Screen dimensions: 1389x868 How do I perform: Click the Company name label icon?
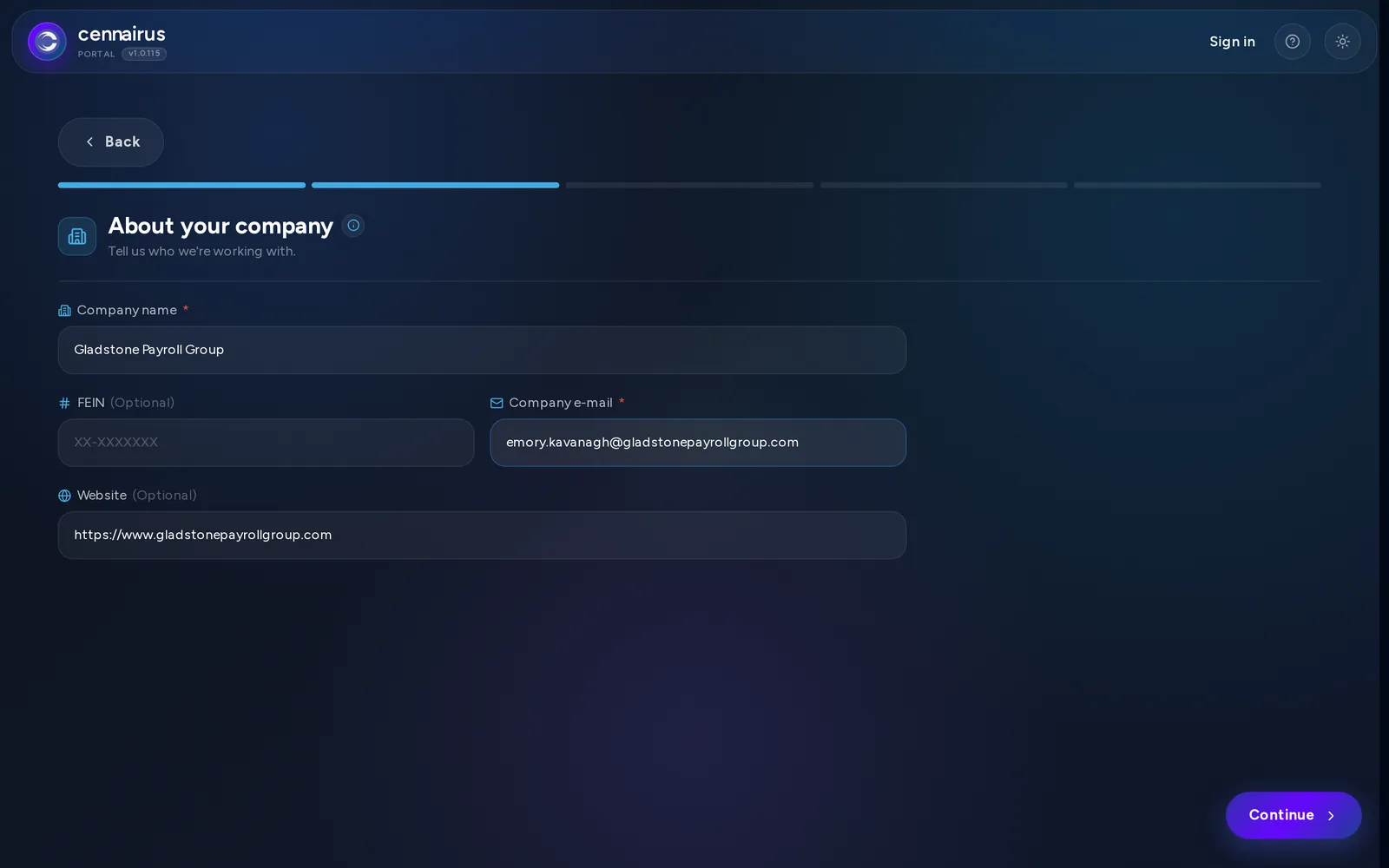(x=64, y=311)
